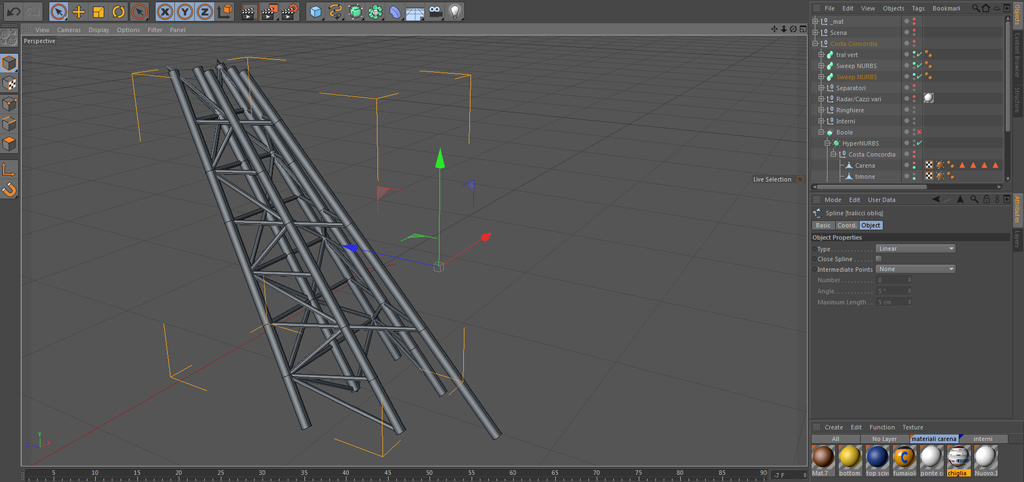Add a floor/environment object icon
This screenshot has width=1024, height=482.
pyautogui.click(x=415, y=11)
